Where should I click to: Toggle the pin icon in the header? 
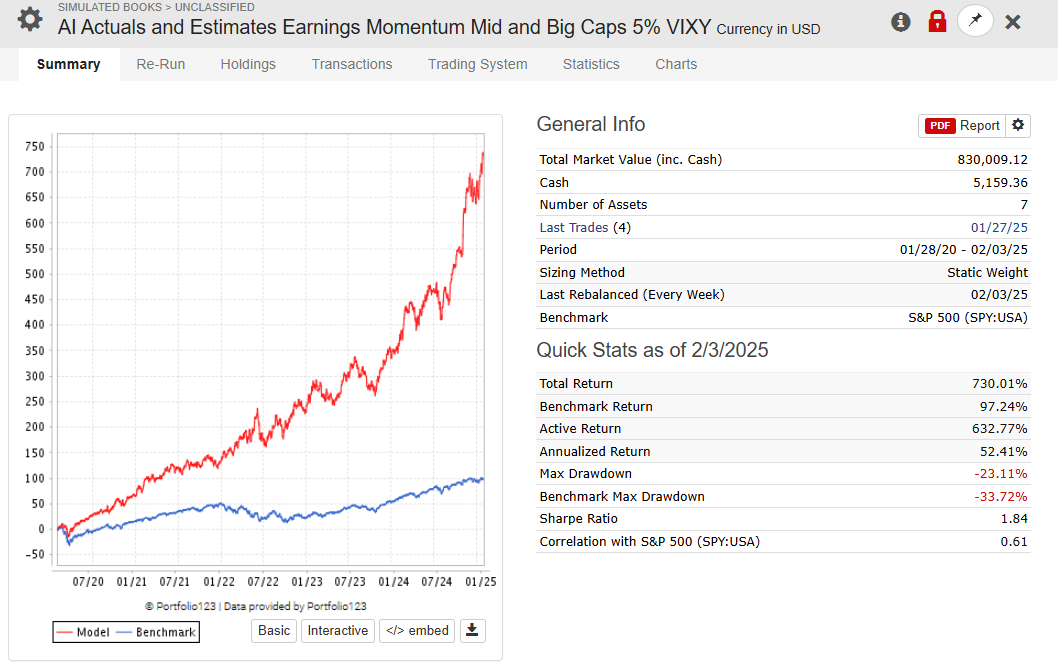pos(975,20)
